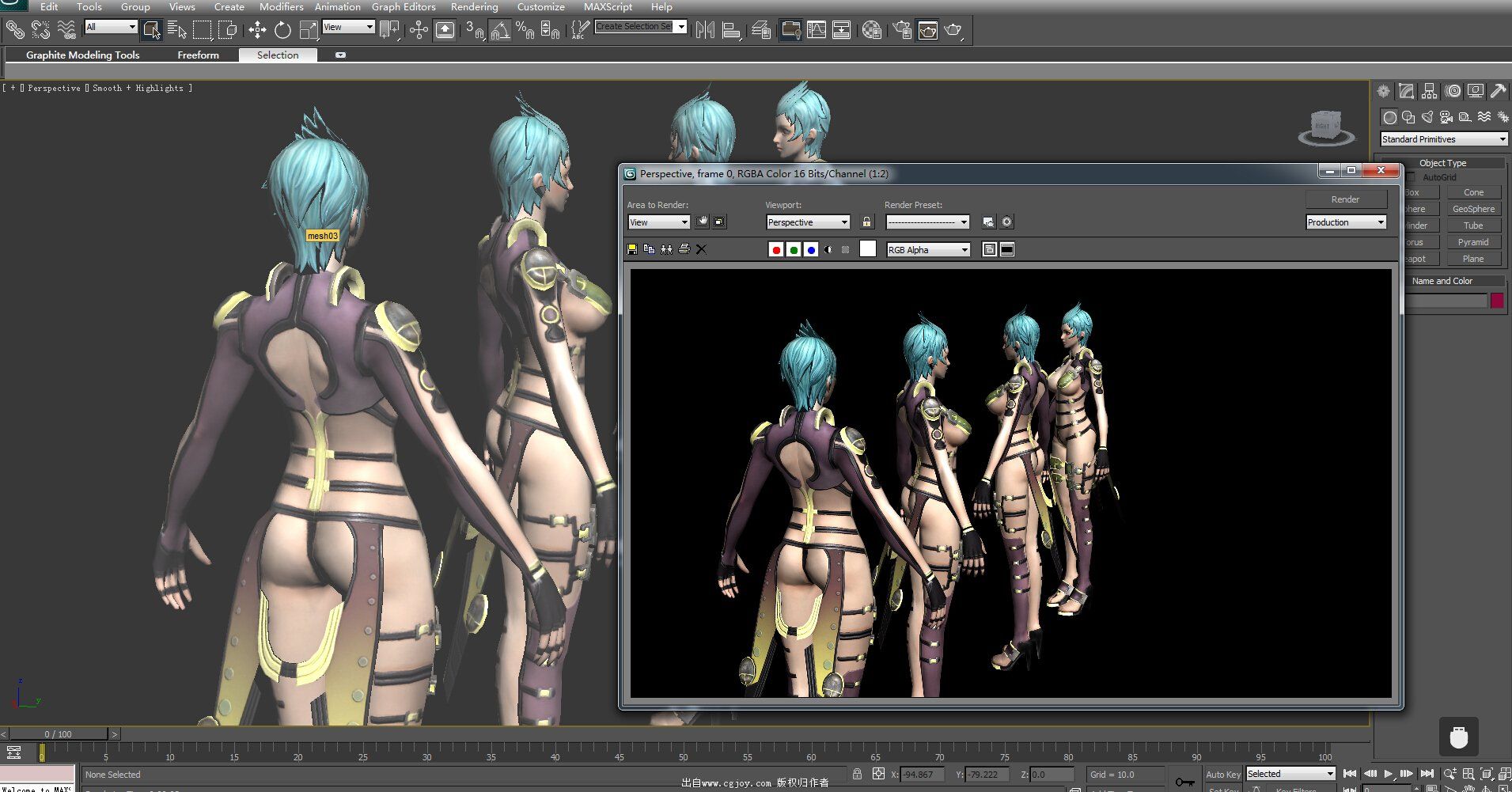Image resolution: width=1512 pixels, height=792 pixels.
Task: Toggle Angle Snap
Action: pyautogui.click(x=500, y=30)
